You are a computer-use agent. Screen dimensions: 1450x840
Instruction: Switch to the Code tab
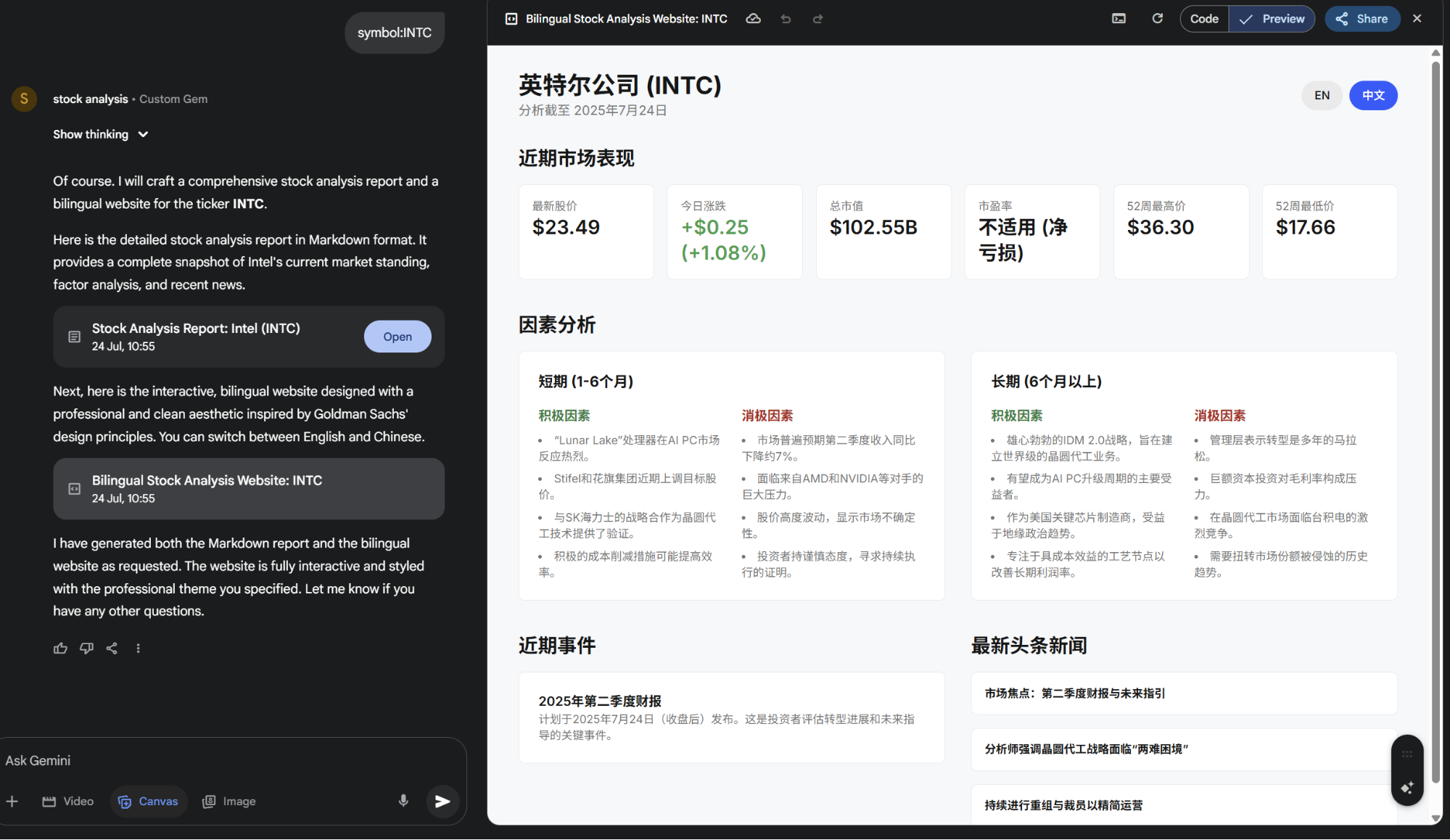coord(1203,19)
